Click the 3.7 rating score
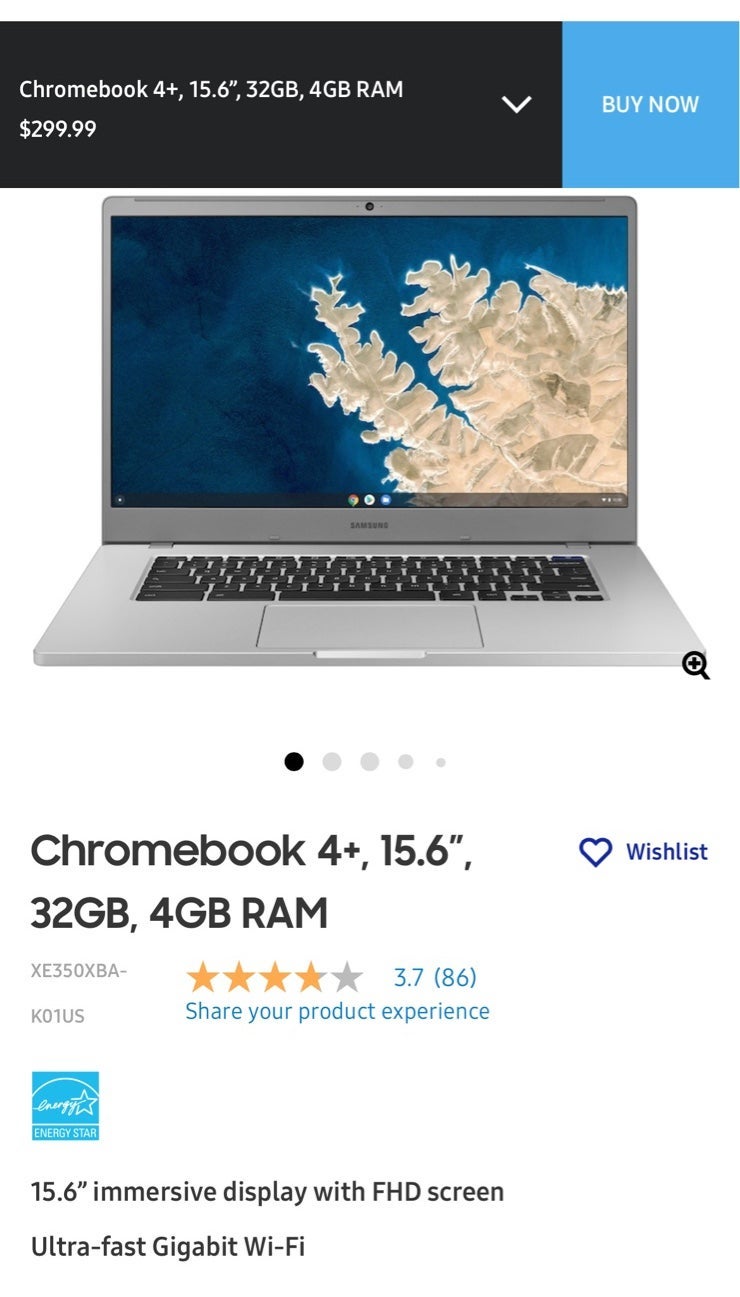740x1297 pixels. point(408,977)
